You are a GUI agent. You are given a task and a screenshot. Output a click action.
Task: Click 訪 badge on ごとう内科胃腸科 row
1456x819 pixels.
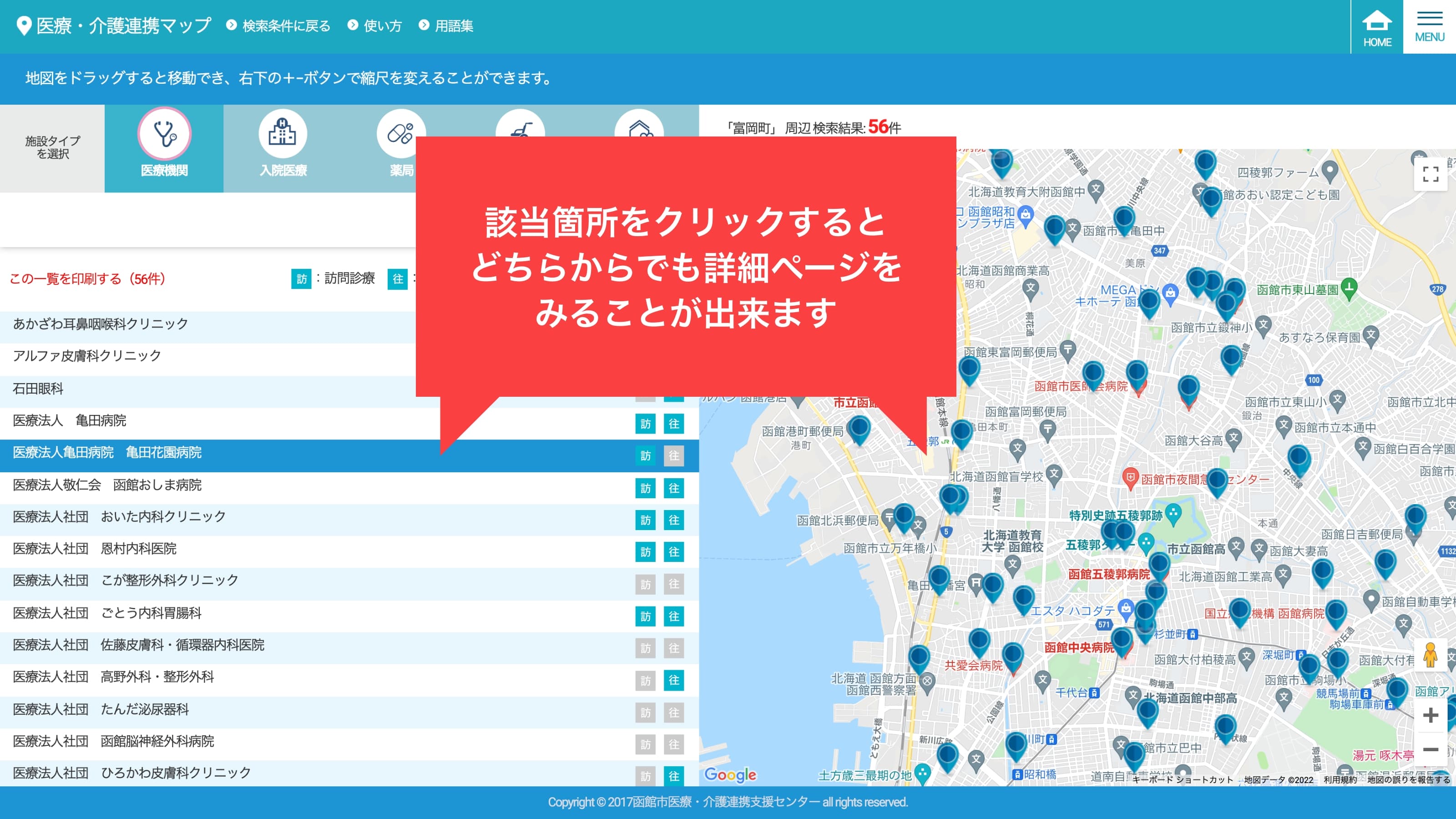click(x=646, y=617)
